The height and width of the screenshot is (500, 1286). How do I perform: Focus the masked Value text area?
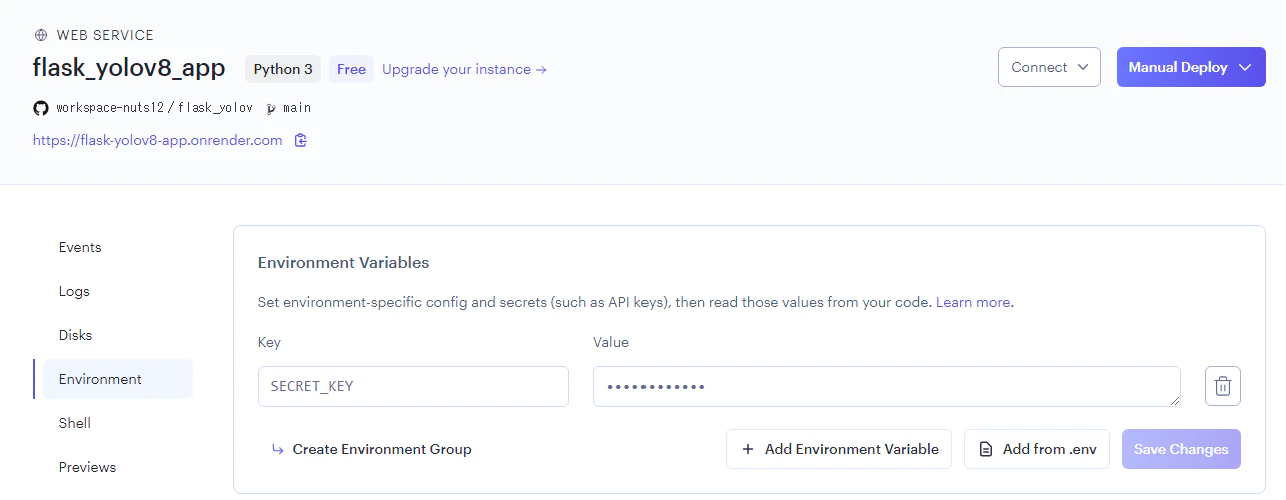(887, 386)
